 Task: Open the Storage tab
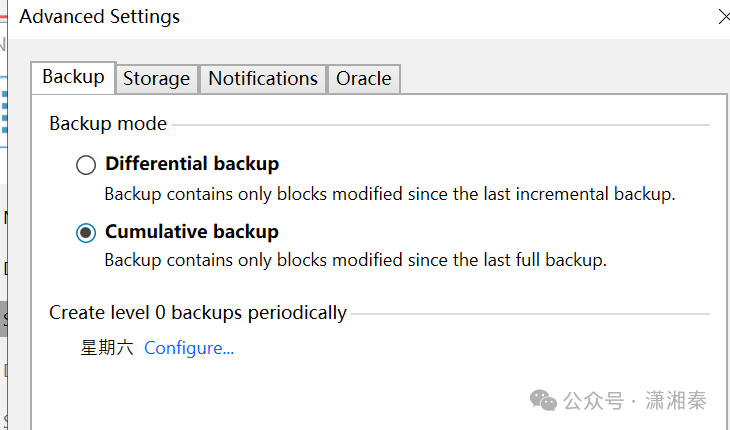(x=156, y=79)
